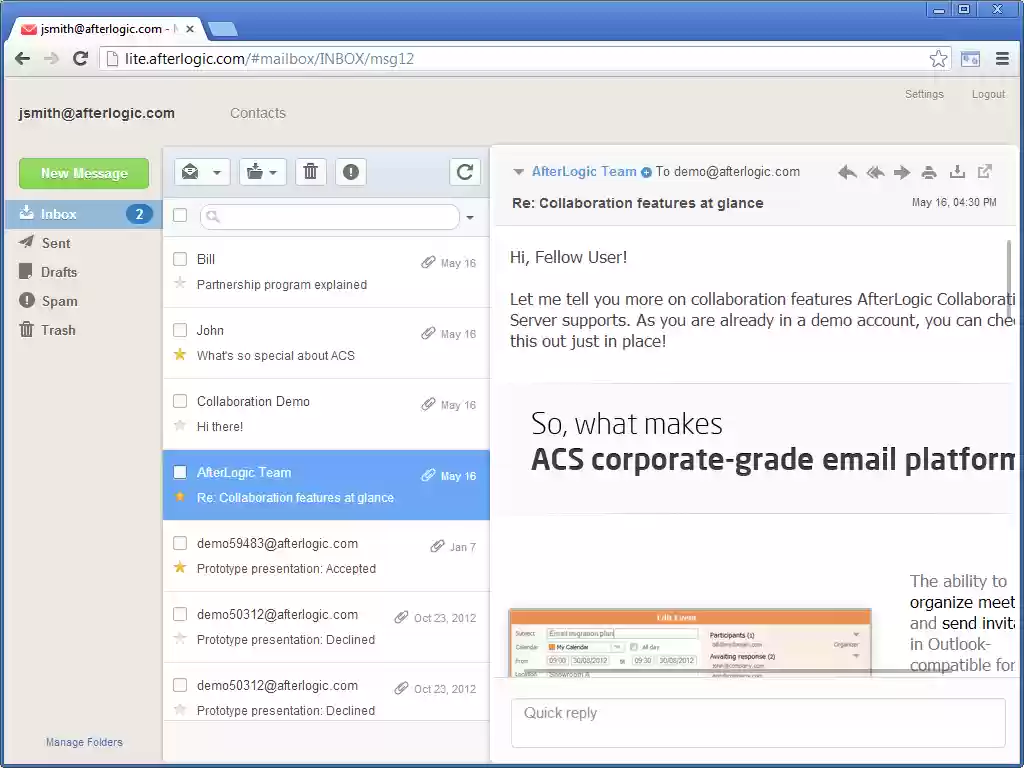Delete the selected message
The width and height of the screenshot is (1024, 768).
[310, 171]
